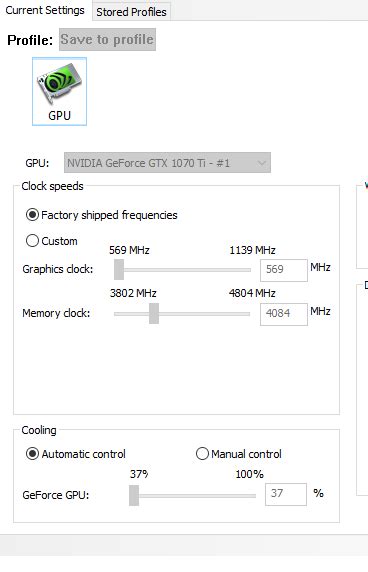Click the Memory clock track near 4804 MHz
368x572 pixels.
245,314
